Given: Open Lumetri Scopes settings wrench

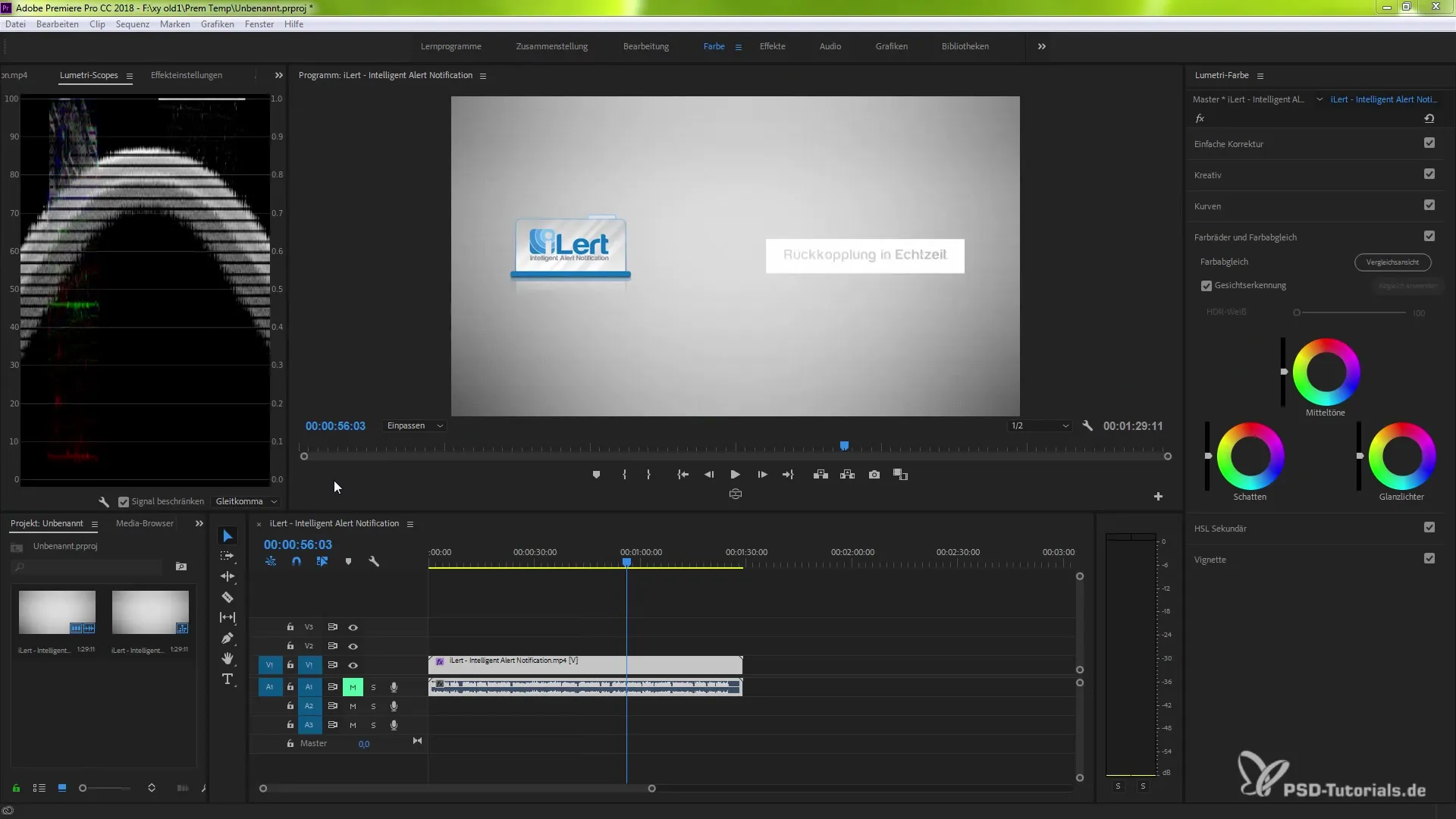Looking at the screenshot, I should [x=104, y=502].
